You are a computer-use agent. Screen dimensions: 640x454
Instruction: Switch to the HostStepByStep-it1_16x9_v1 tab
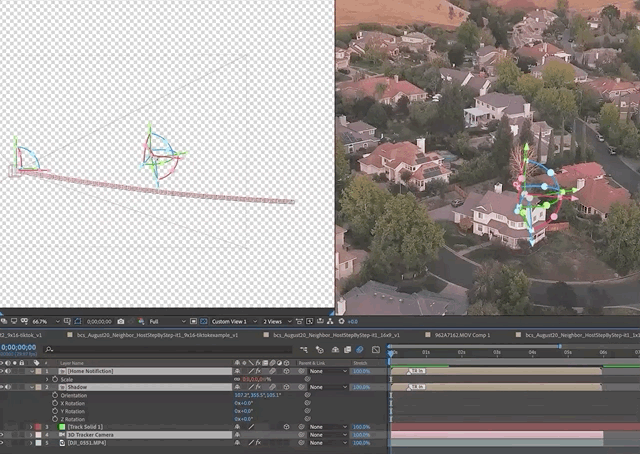(x=336, y=335)
